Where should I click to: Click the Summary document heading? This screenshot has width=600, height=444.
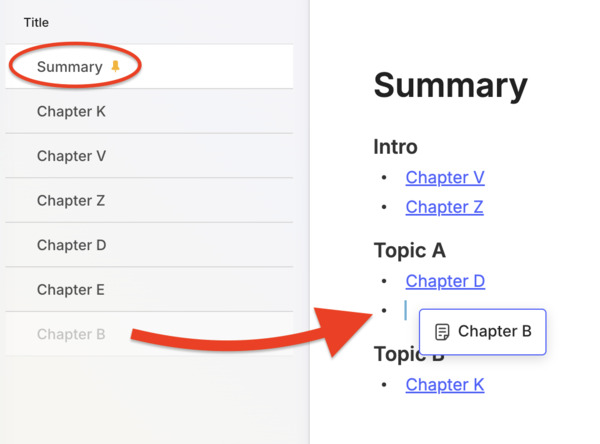pos(450,86)
